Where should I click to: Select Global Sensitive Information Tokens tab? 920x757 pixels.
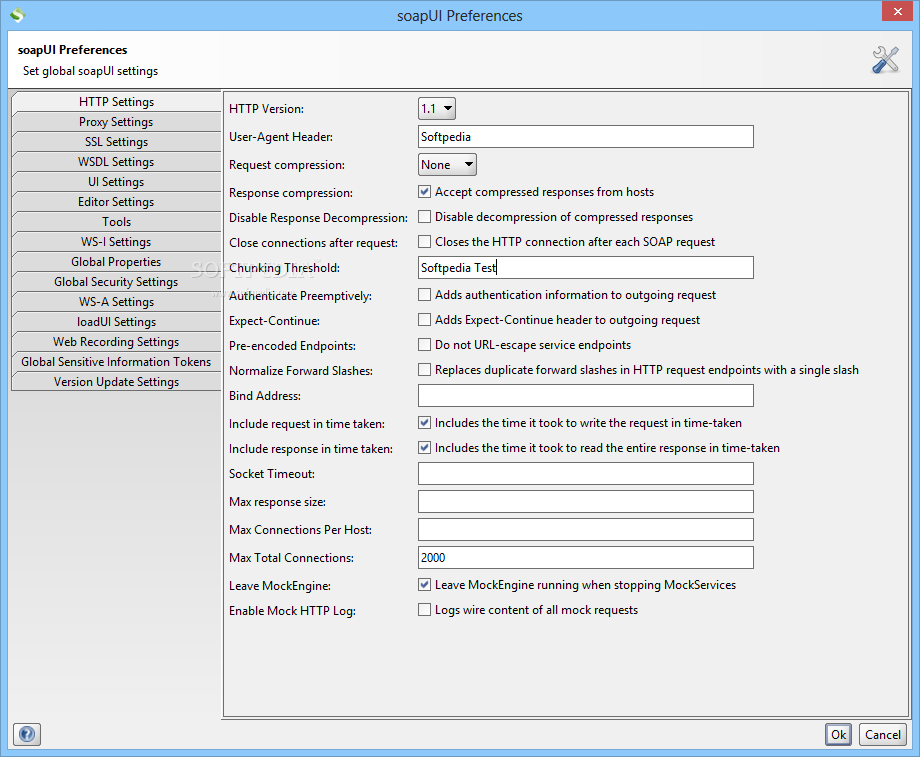(116, 361)
